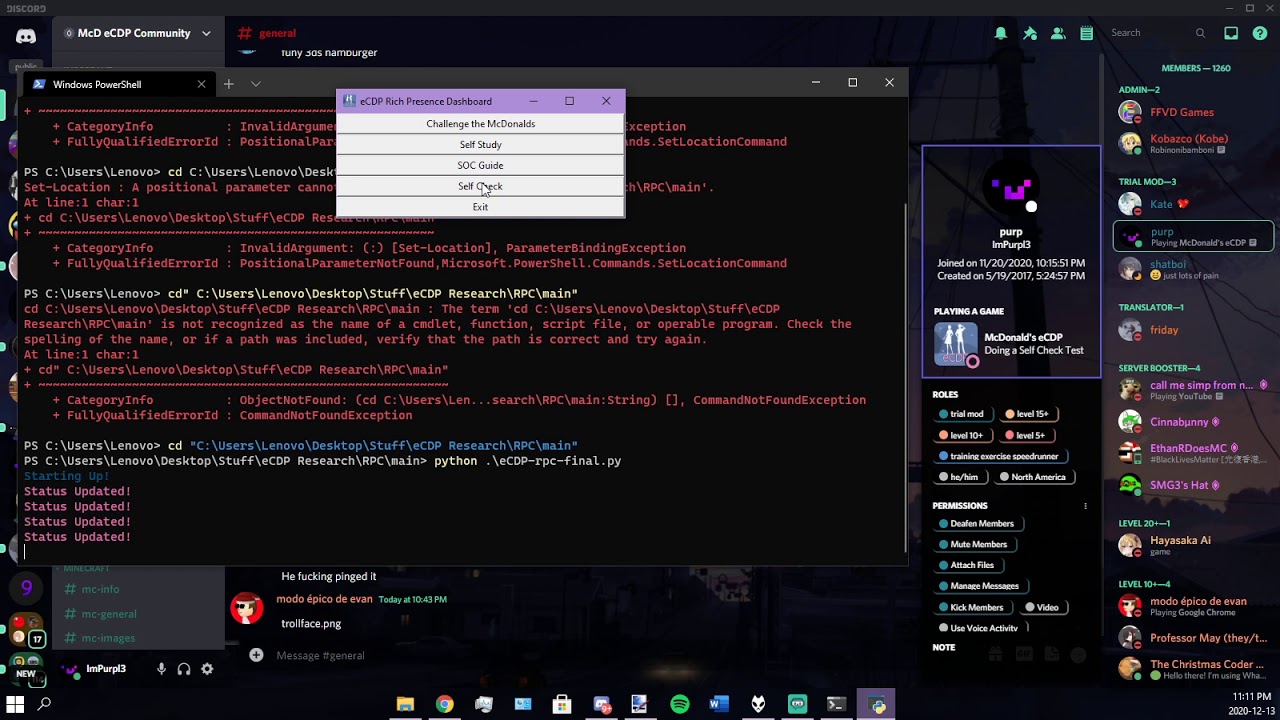The height and width of the screenshot is (720, 1280).
Task: Toggle the level 15+ role chip
Action: pos(1027,414)
